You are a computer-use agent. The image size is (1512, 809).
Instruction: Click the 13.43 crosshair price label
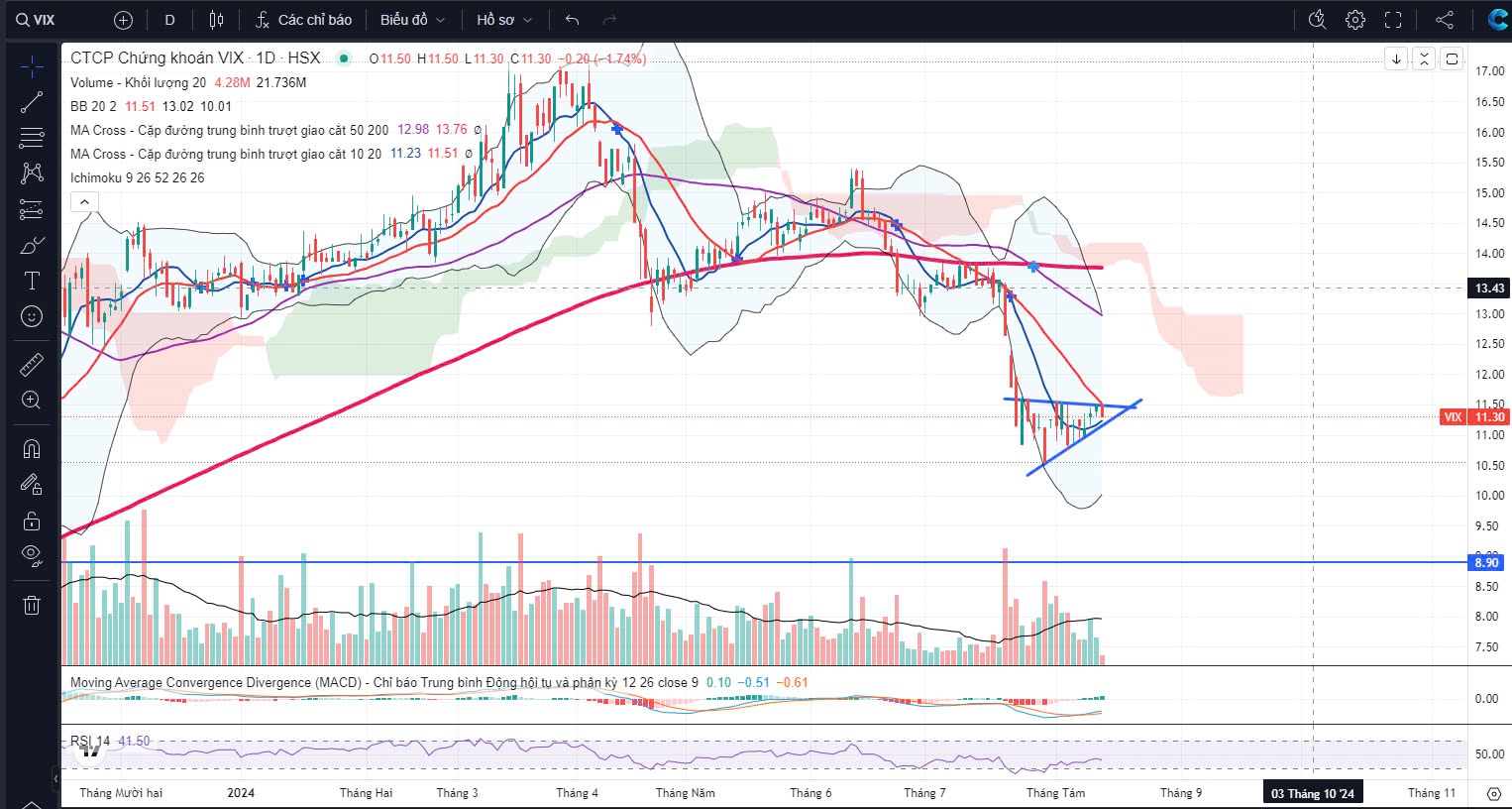[x=1489, y=289]
